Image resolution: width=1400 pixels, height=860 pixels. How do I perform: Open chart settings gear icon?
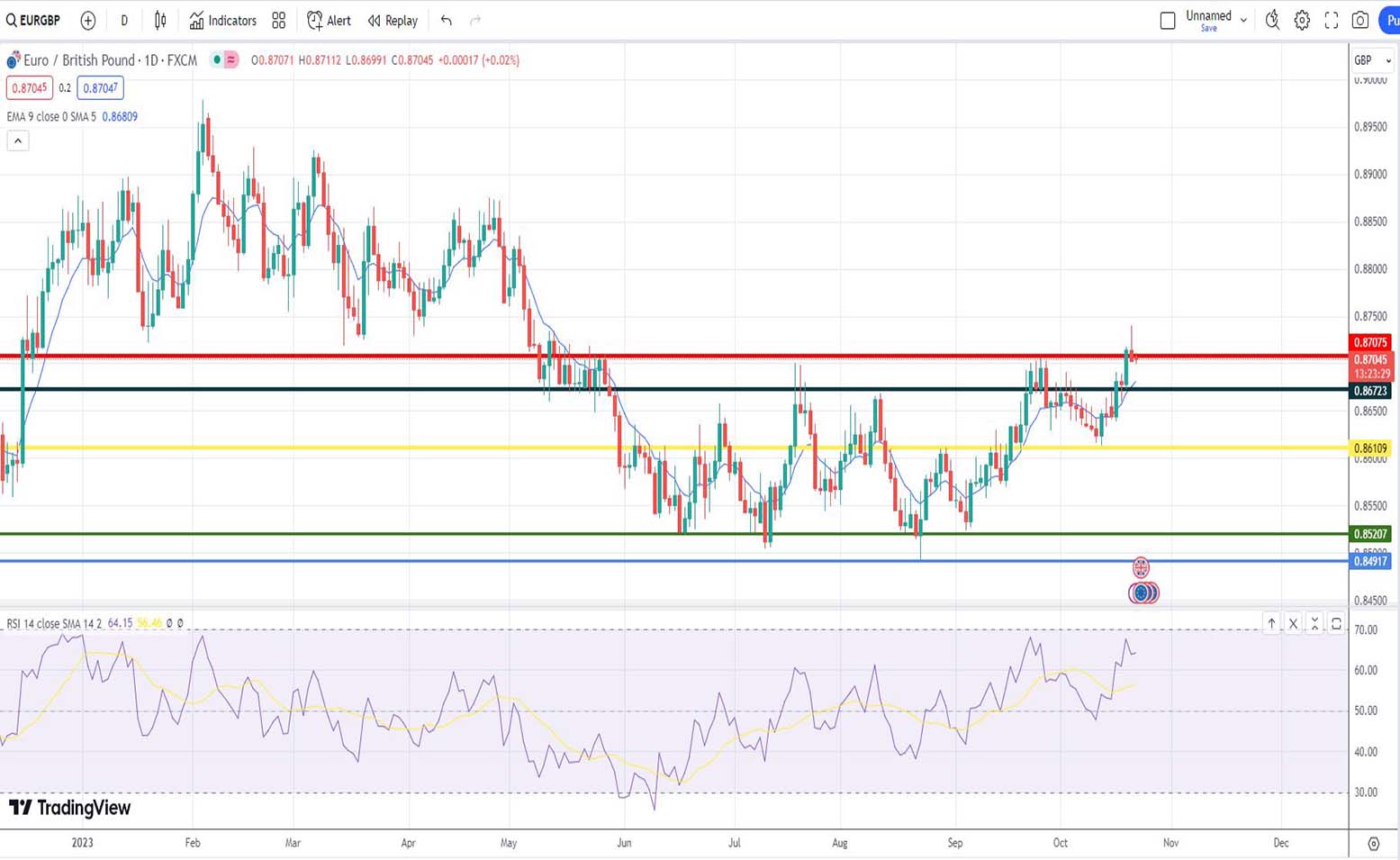(1302, 20)
